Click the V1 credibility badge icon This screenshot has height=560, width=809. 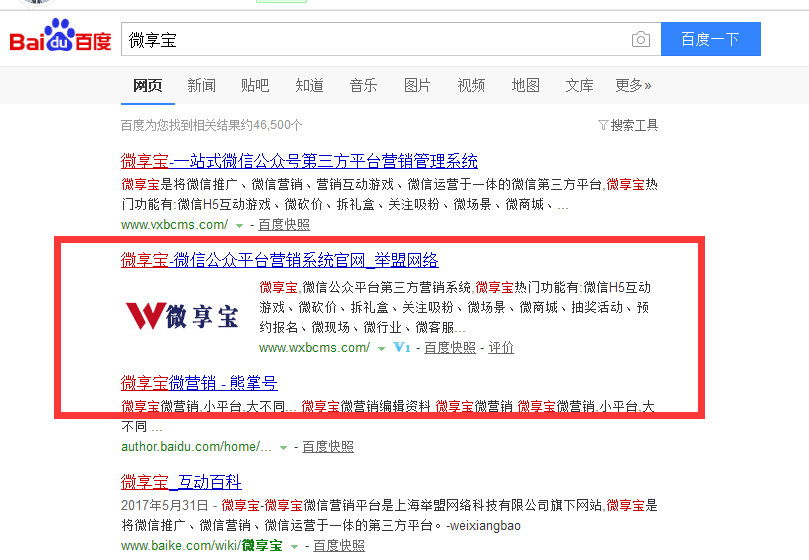click(401, 347)
